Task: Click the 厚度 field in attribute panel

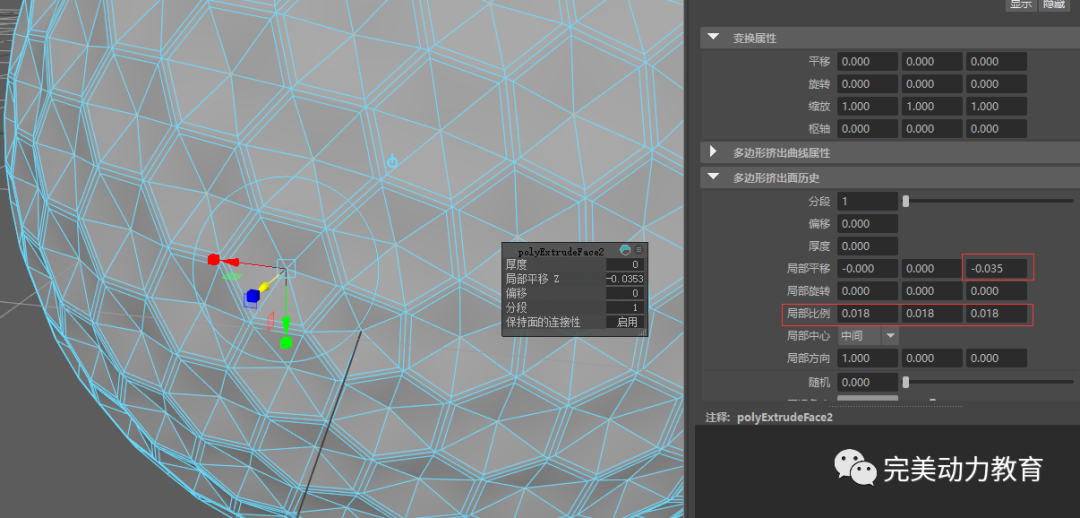Action: [x=868, y=246]
